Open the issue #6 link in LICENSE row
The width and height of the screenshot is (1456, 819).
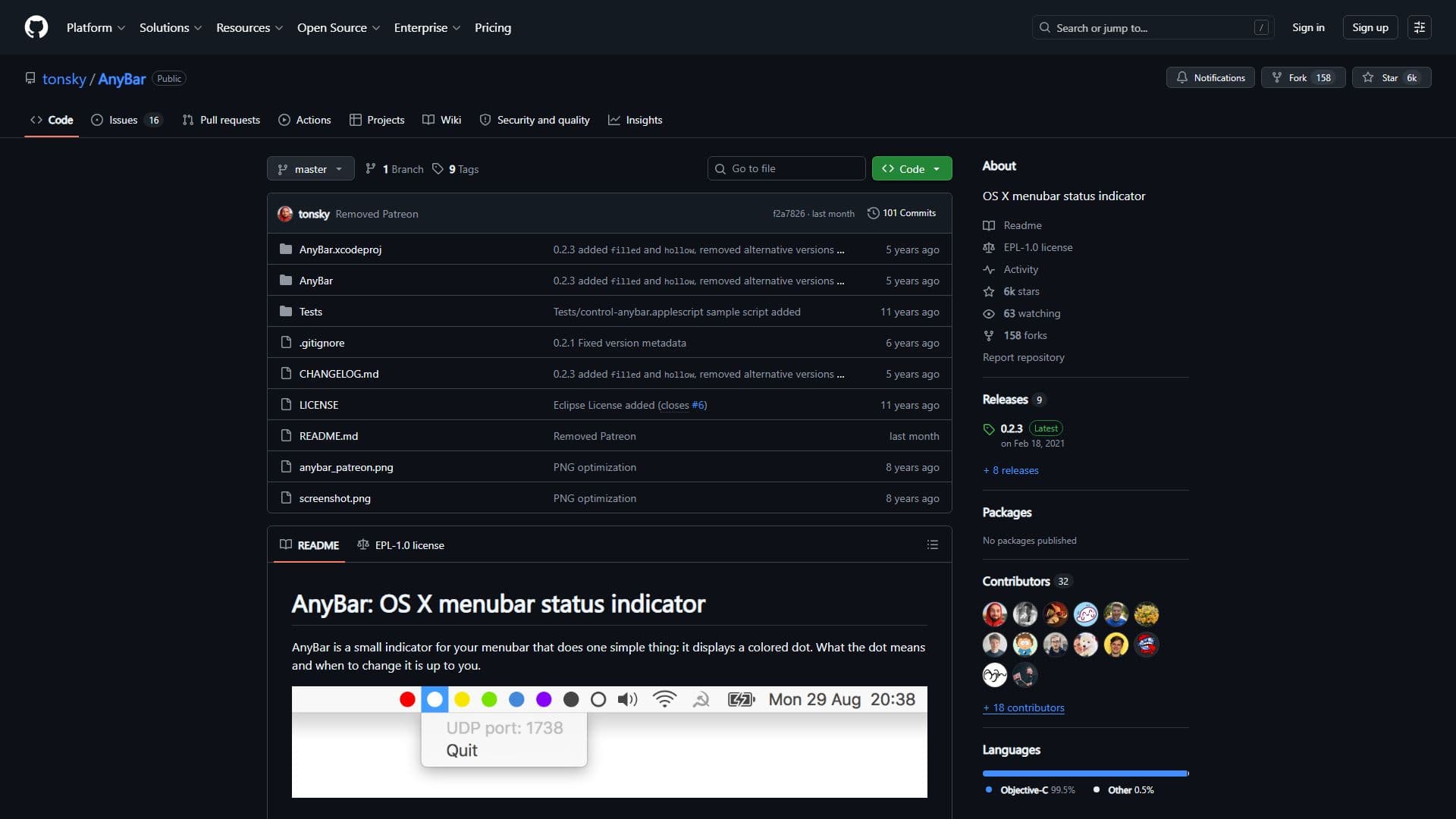(698, 405)
